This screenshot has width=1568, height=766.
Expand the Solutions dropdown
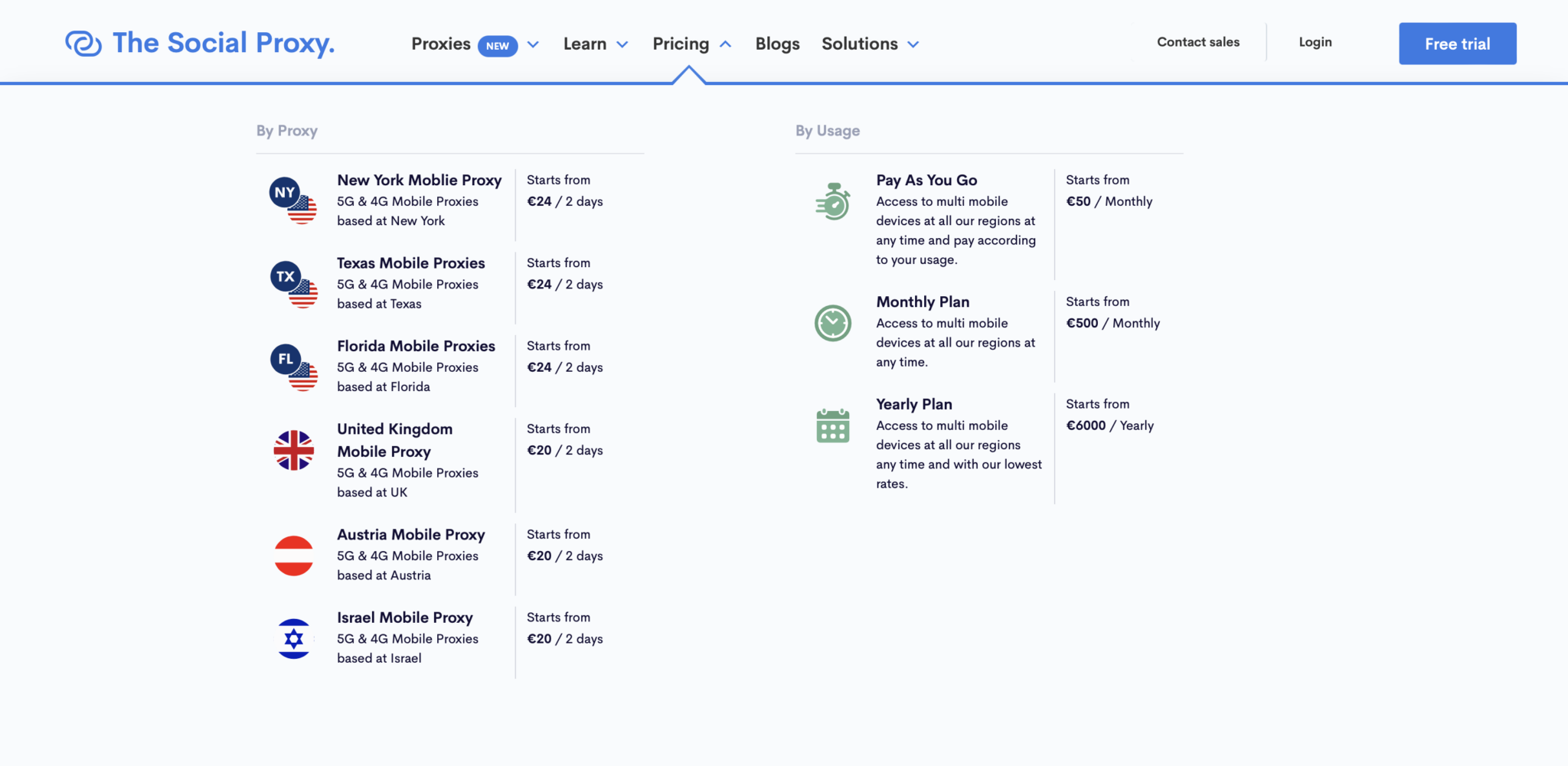pyautogui.click(x=913, y=44)
